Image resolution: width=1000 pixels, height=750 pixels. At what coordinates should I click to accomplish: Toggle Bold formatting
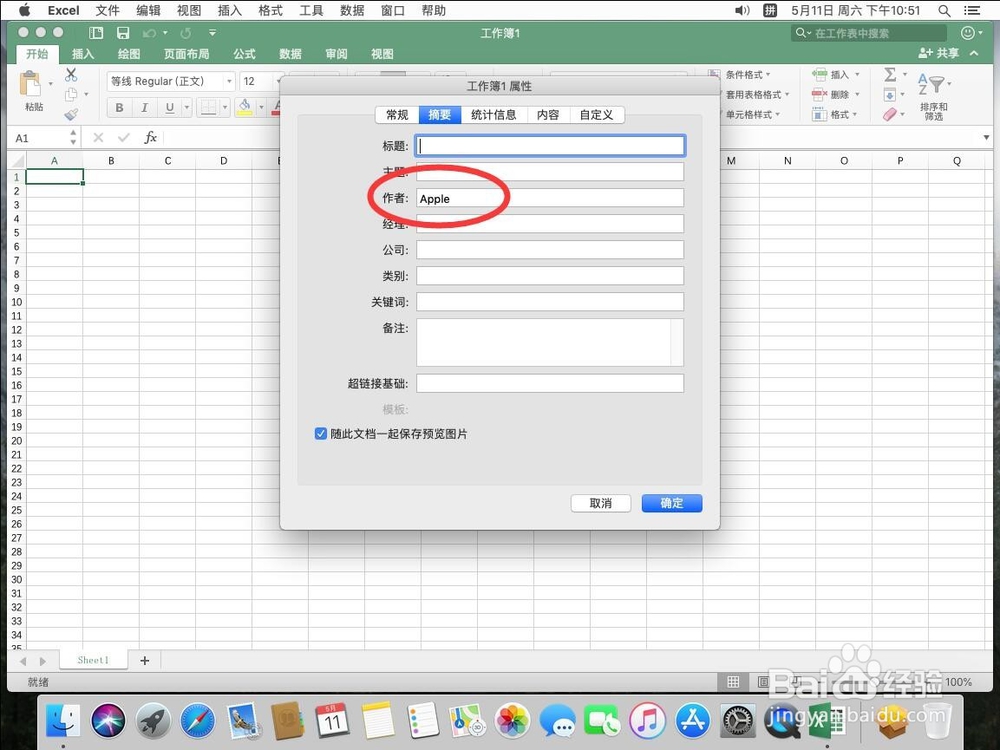click(119, 107)
